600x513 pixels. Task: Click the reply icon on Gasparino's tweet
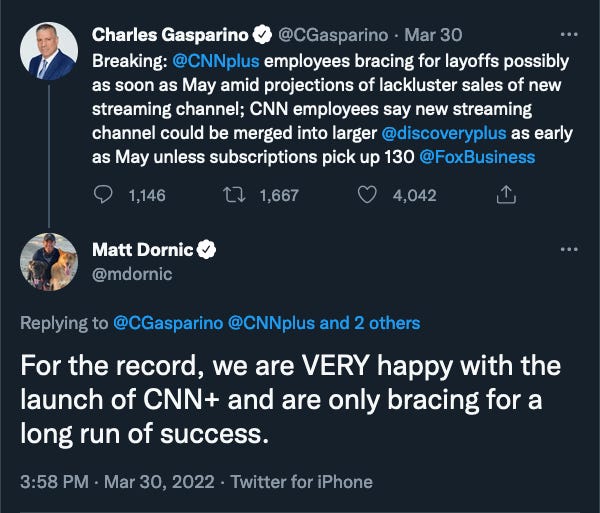coord(104,195)
